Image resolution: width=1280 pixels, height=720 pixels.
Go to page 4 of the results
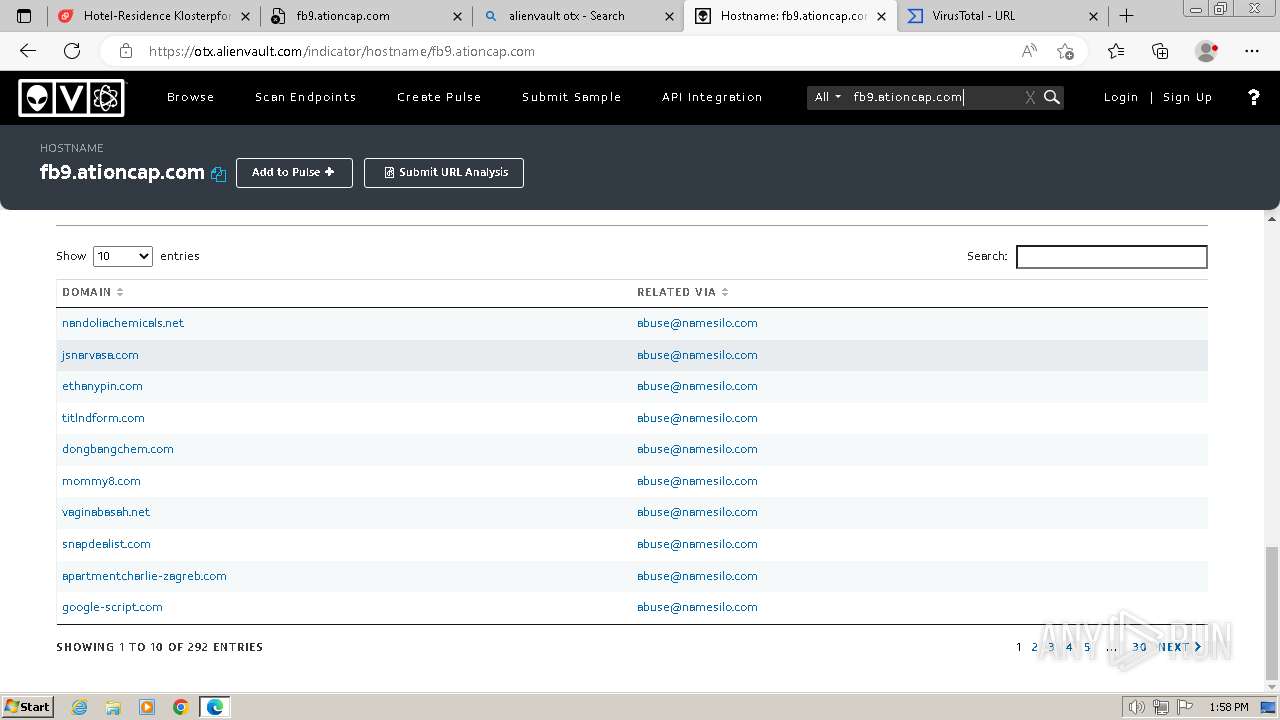1069,647
